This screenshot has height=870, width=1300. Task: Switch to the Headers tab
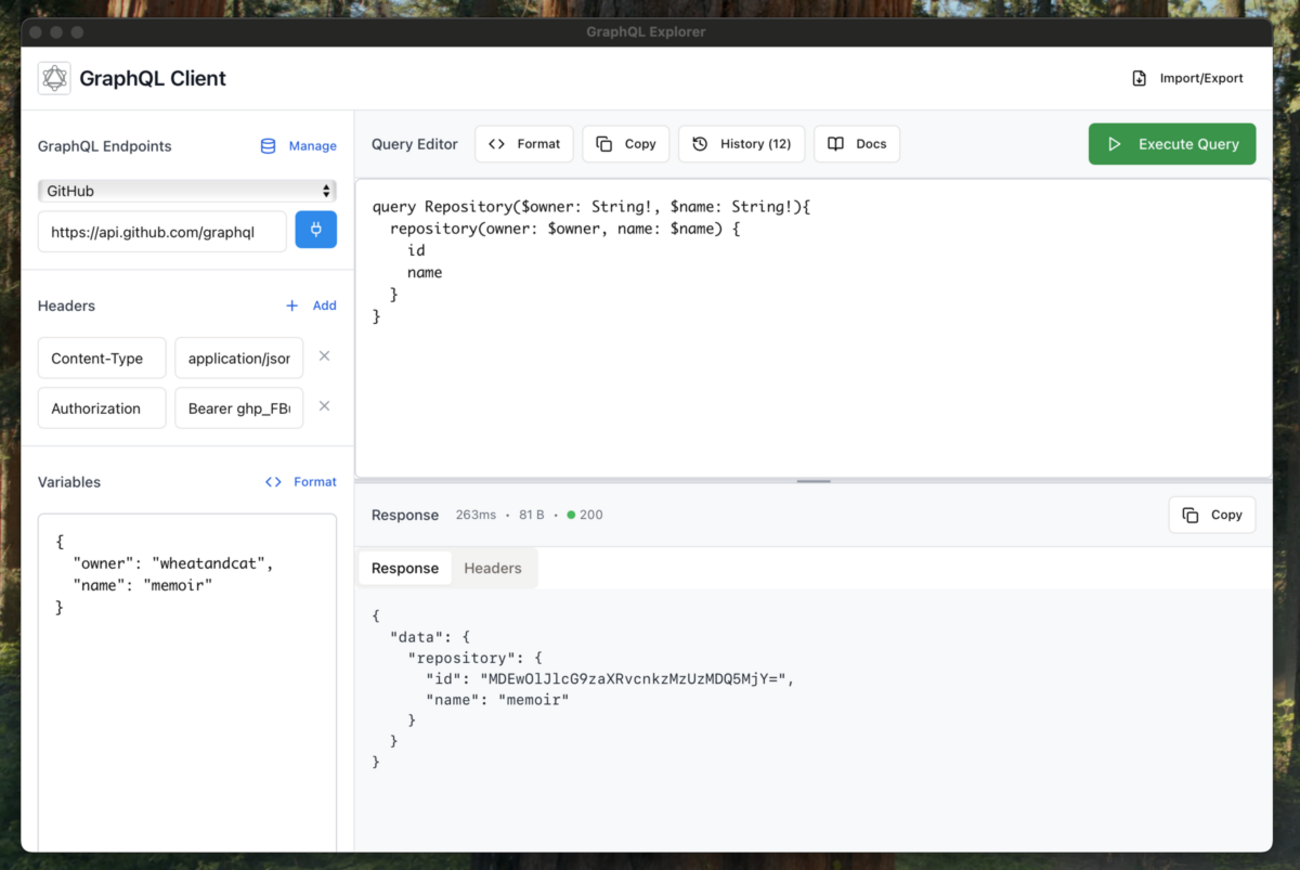493,568
